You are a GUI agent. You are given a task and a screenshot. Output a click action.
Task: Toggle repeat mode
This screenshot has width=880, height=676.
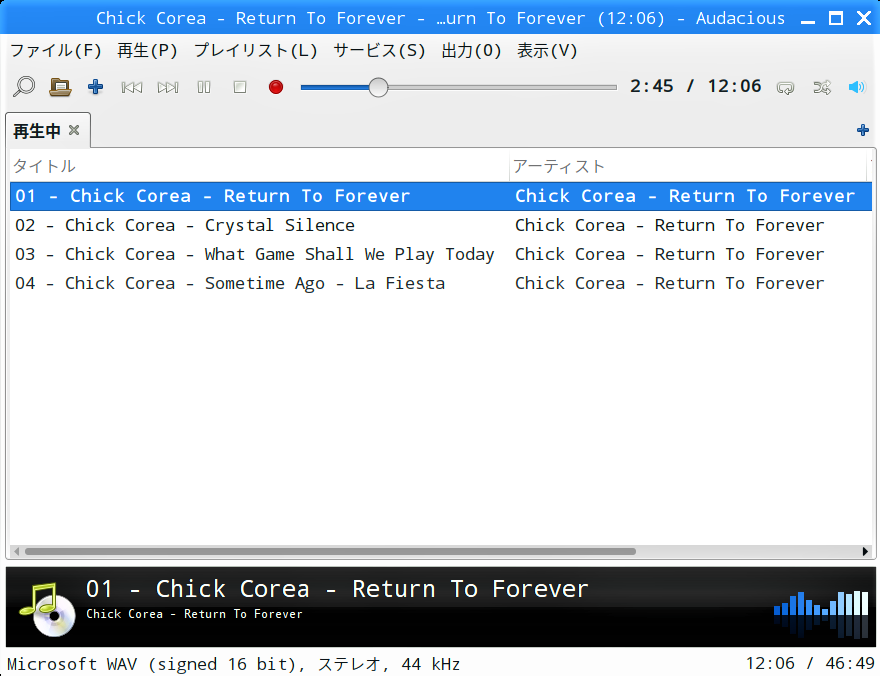tap(785, 88)
